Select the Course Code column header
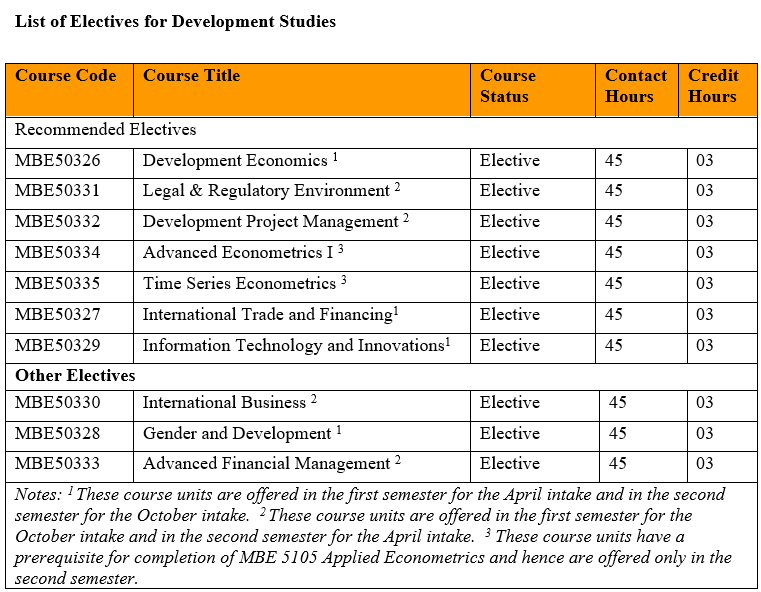 [x=66, y=76]
